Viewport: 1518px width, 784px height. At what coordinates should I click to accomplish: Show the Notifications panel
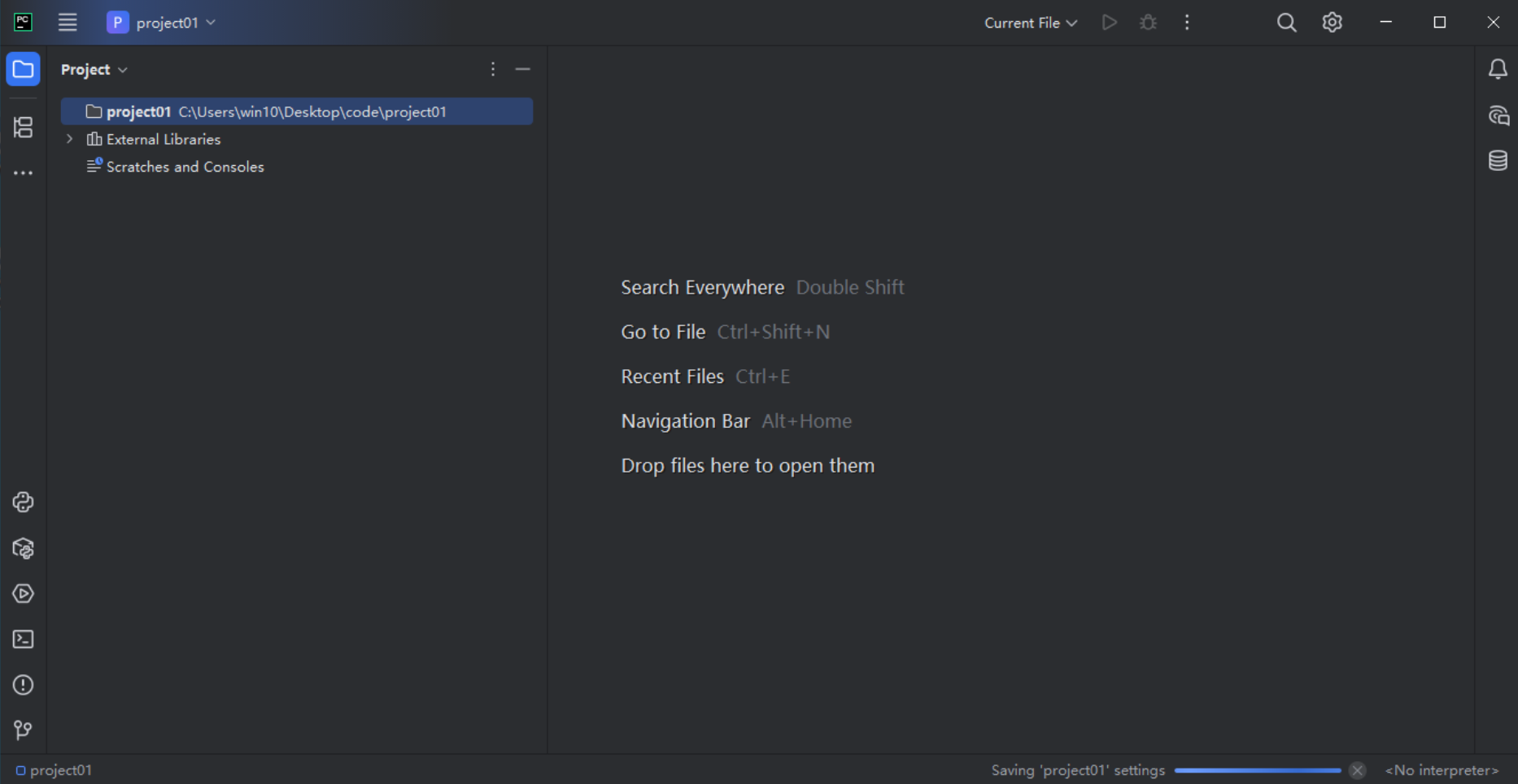[x=1498, y=69]
